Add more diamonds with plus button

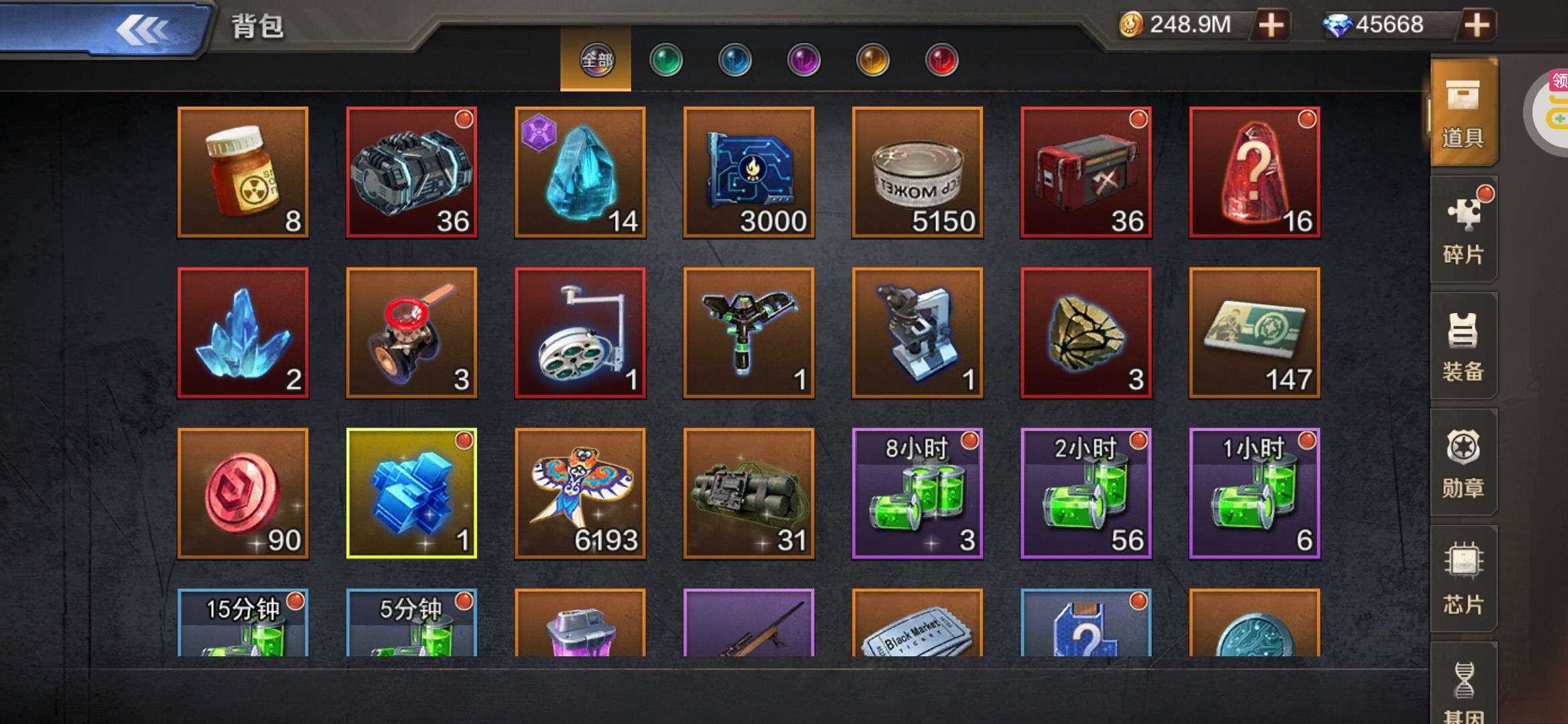tap(1477, 25)
